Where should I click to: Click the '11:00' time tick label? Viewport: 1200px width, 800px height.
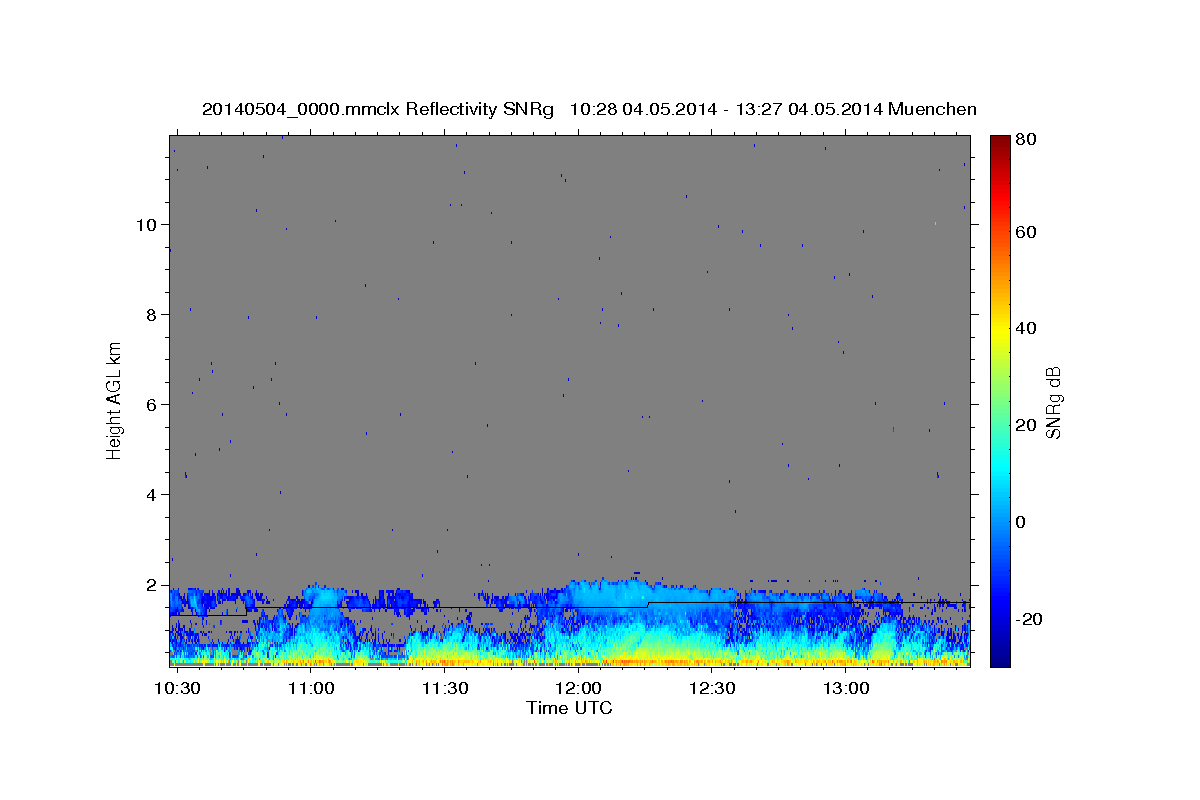tap(311, 688)
